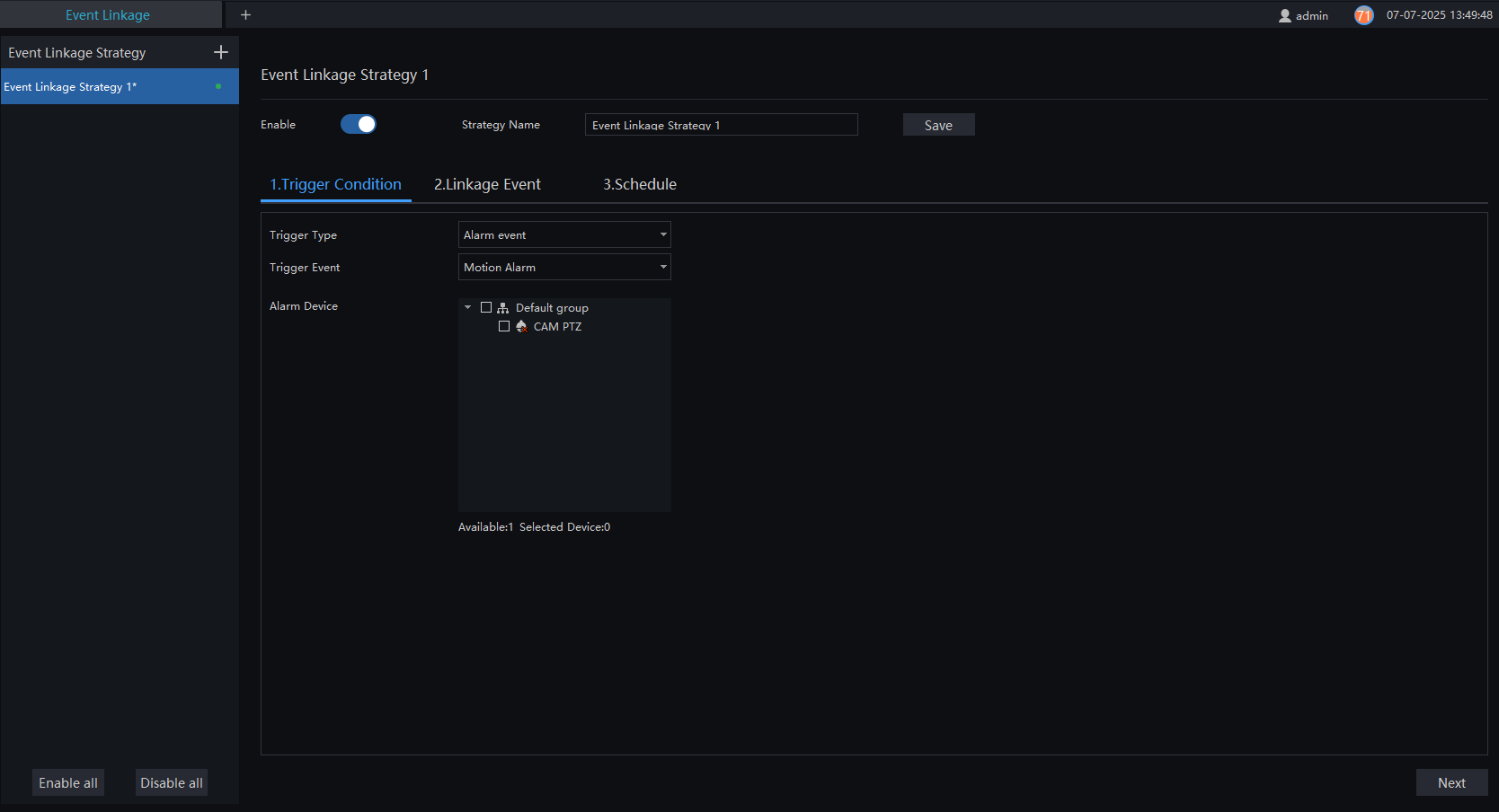Select Event Linkage Strategy 1 in the list

[x=120, y=86]
